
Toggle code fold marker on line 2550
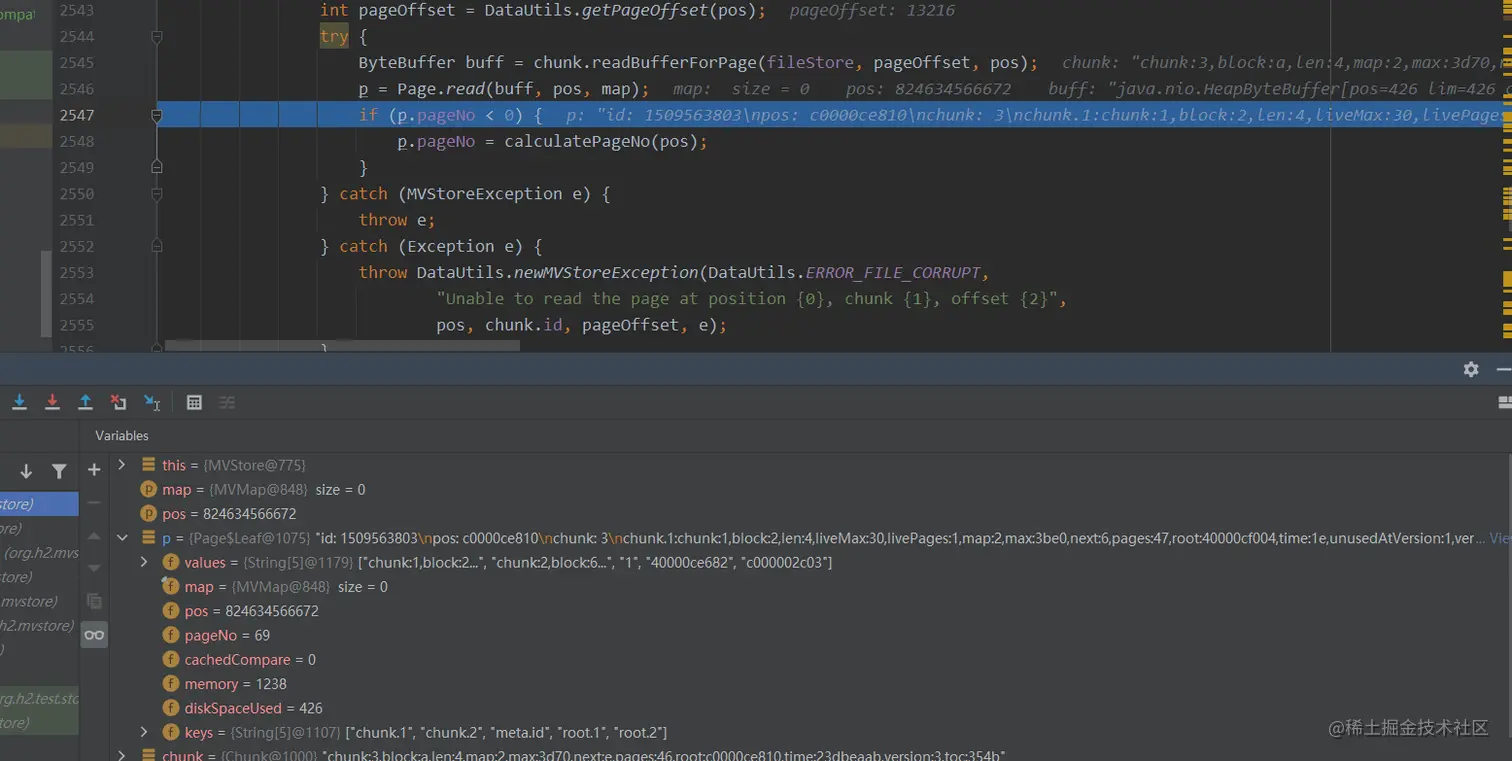[156, 193]
